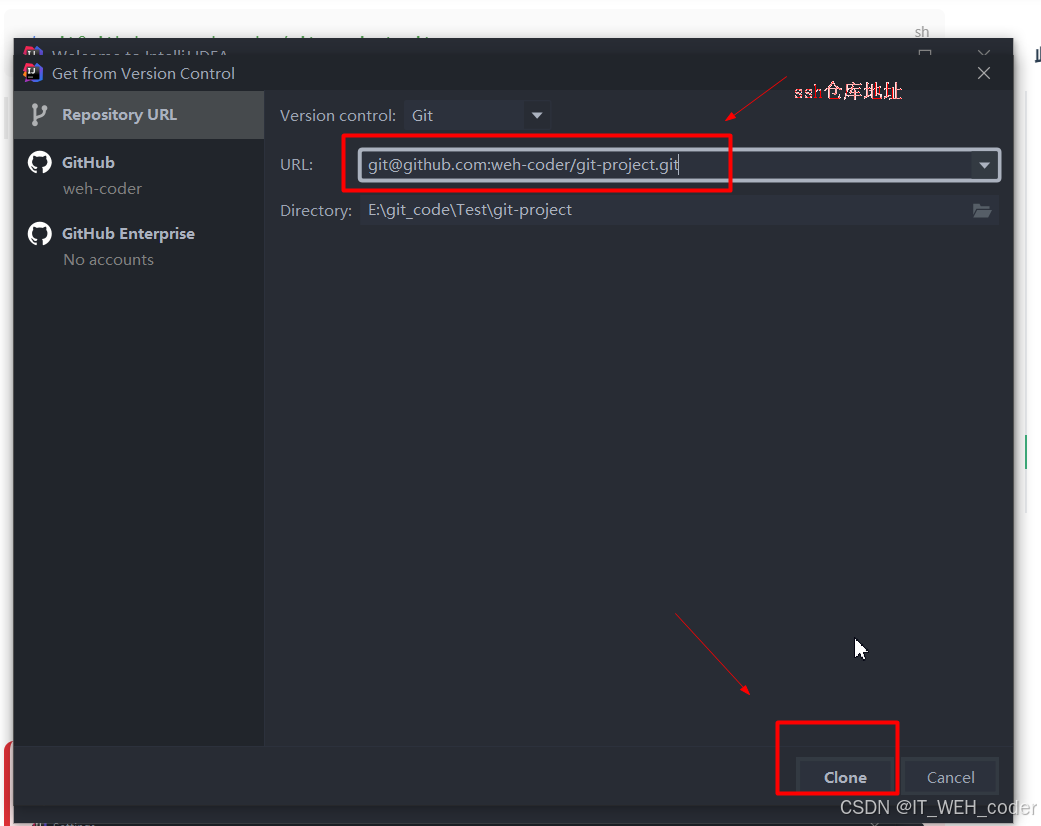Click the No accounts text
This screenshot has height=826, width=1041.
click(108, 260)
